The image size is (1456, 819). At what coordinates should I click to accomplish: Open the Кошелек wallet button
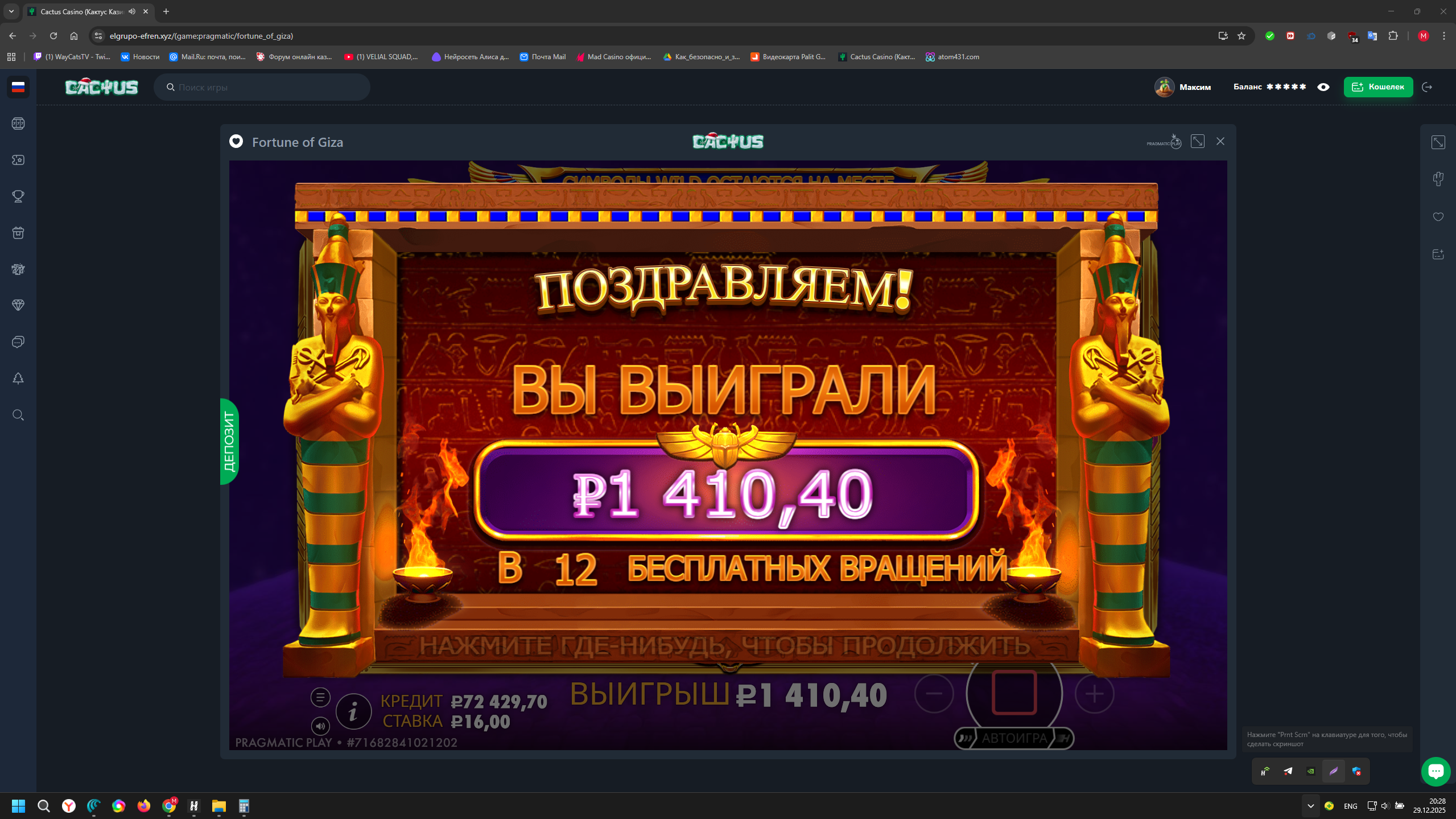(1377, 87)
